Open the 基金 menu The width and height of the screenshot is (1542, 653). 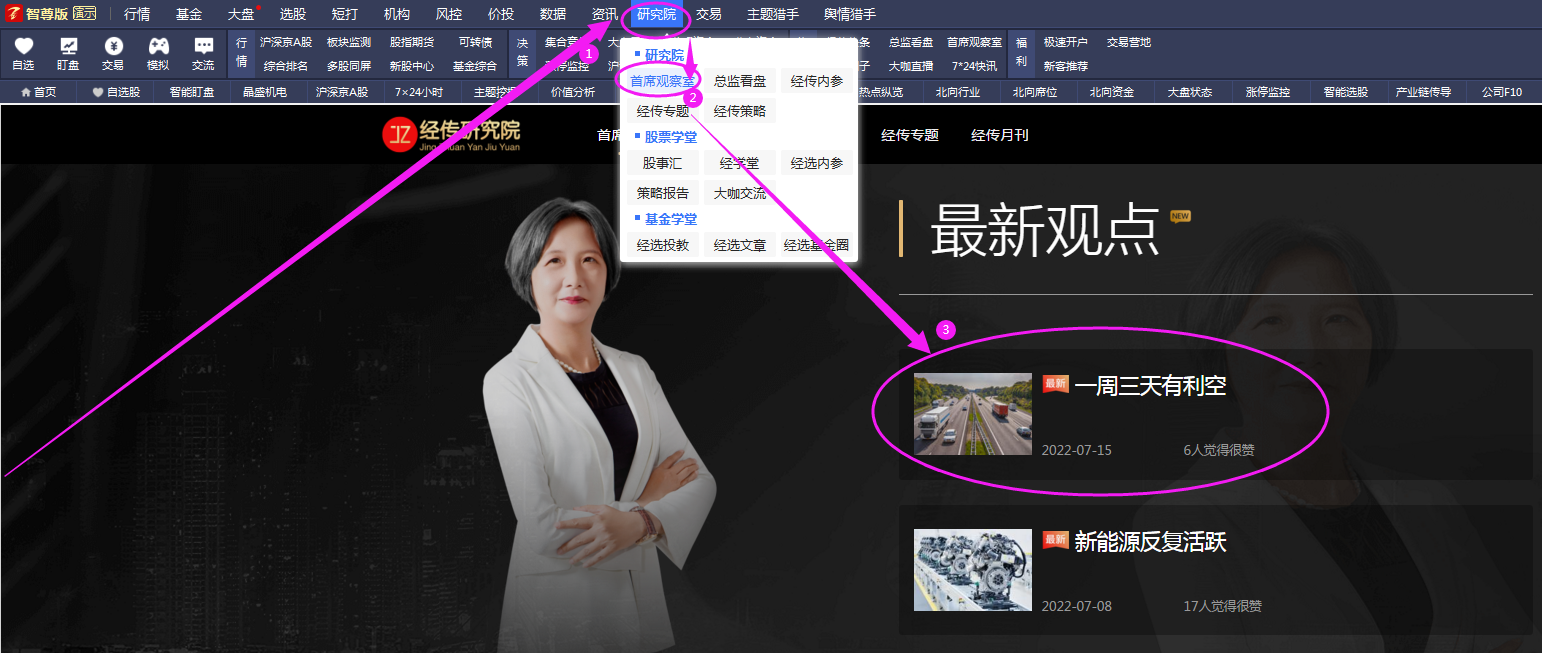point(189,14)
